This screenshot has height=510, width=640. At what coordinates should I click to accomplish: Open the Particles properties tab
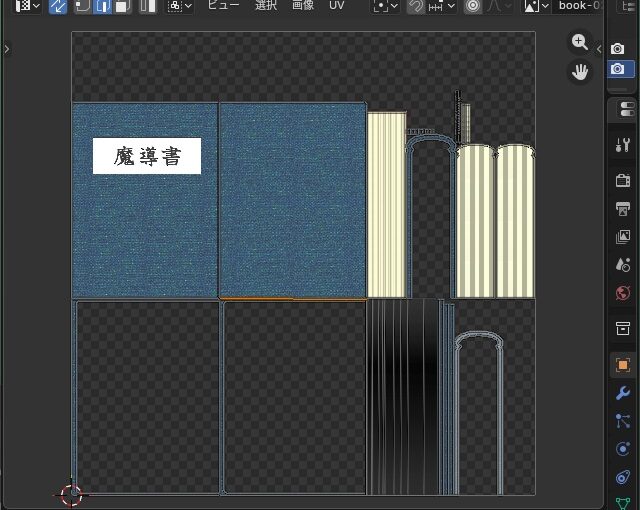coord(623,421)
